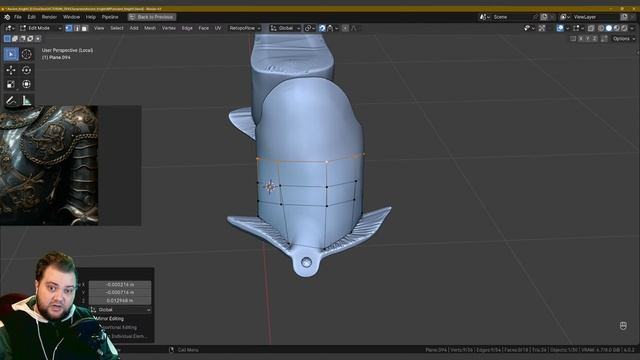Image resolution: width=640 pixels, height=360 pixels.
Task: Toggle the snapping magnet
Action: [x=322, y=28]
